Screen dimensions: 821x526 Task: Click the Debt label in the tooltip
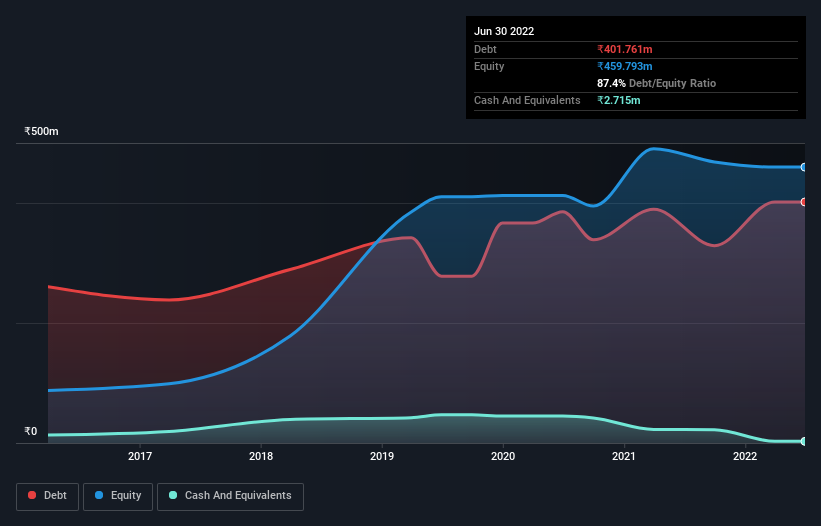tap(485, 49)
